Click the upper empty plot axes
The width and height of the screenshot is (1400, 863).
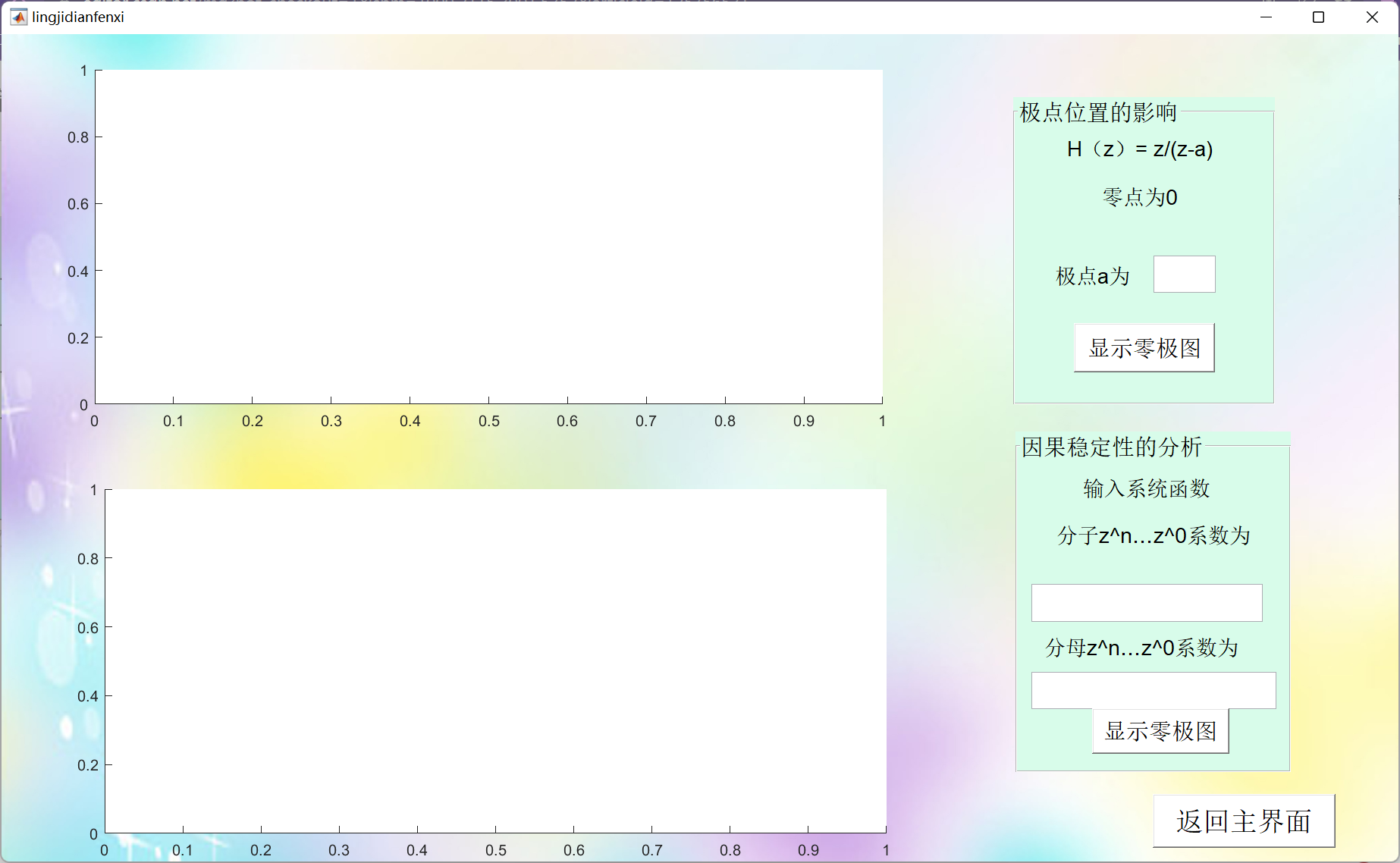[x=488, y=235]
